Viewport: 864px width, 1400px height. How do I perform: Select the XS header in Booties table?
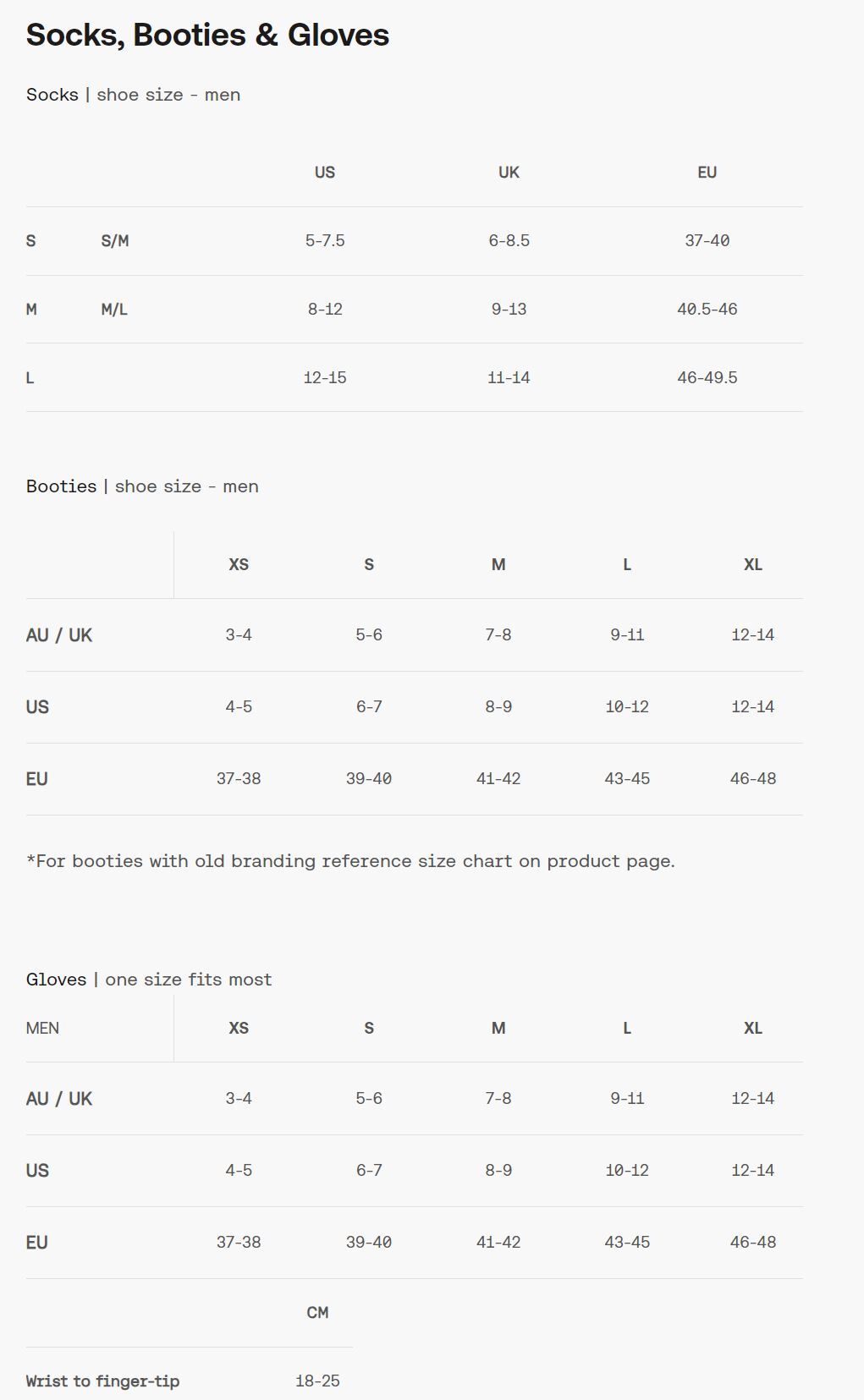point(239,565)
